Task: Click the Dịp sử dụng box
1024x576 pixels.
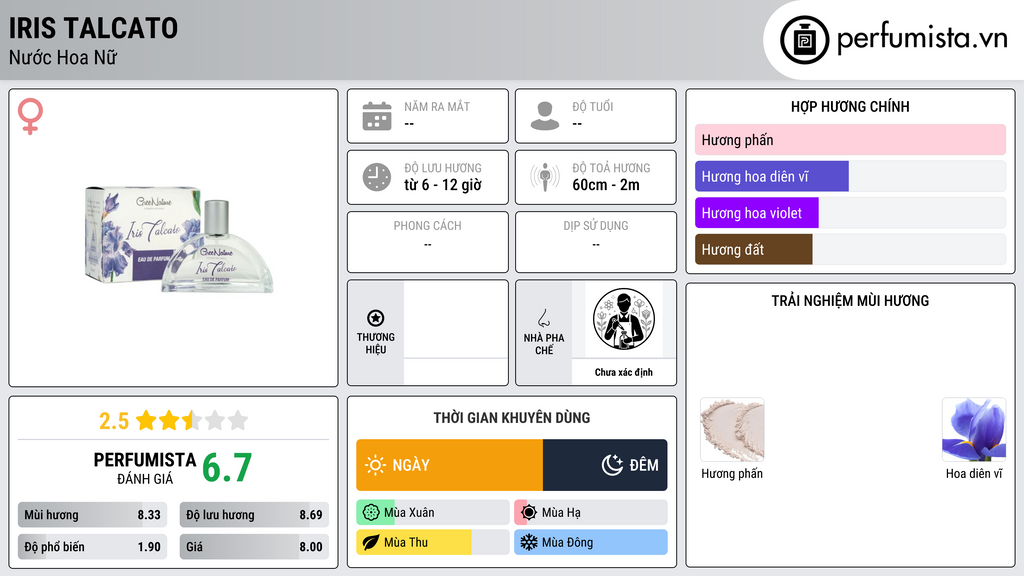Action: pyautogui.click(x=596, y=242)
